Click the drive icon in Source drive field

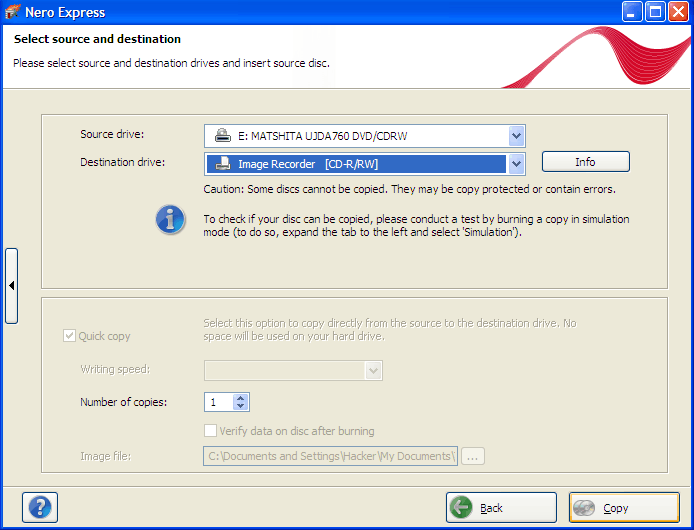pyautogui.click(x=223, y=135)
